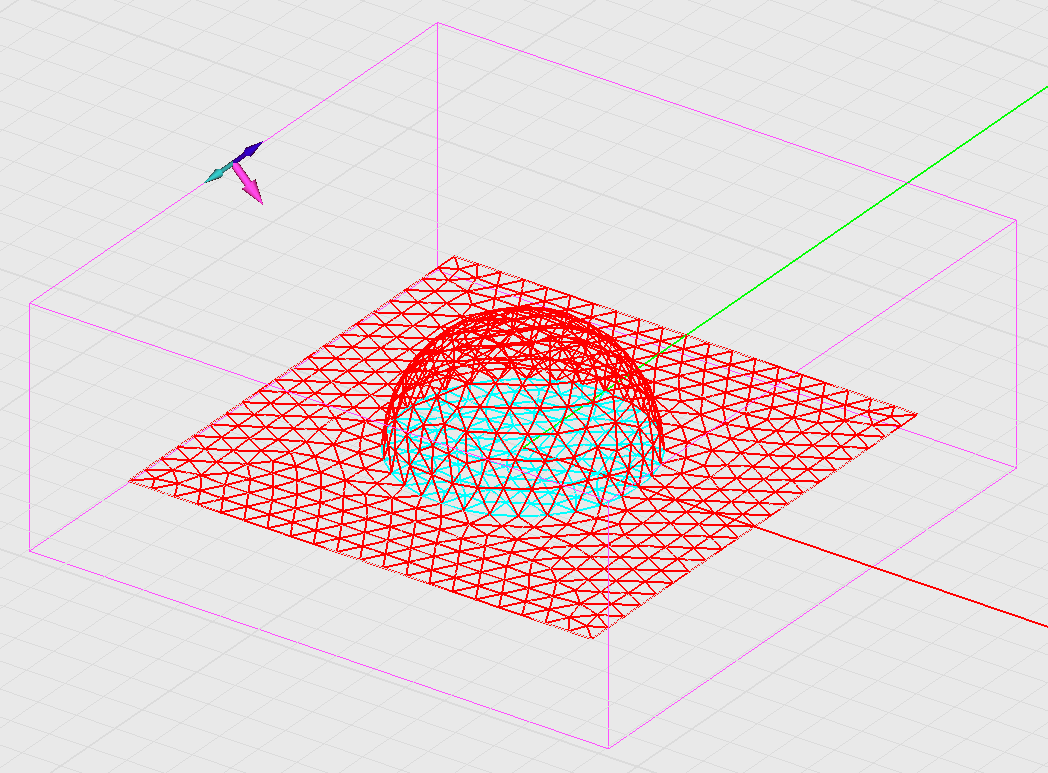Viewport: 1048px width, 773px height.
Task: Click the nearest bottom corner of the magenta bounding box
Action: 609,748
